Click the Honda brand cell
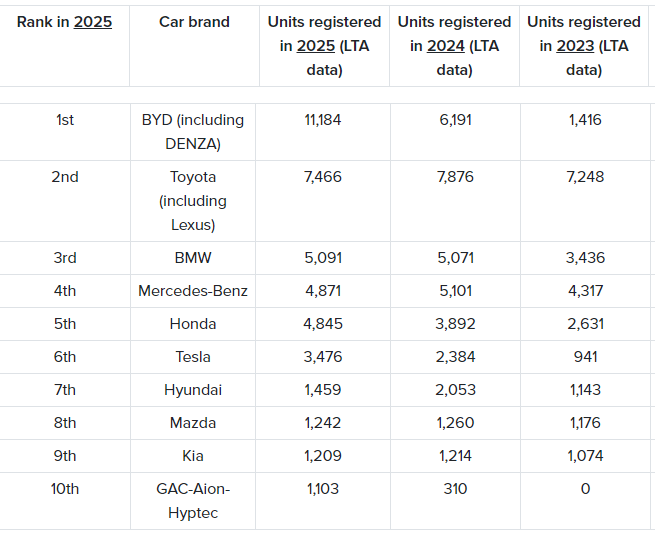The height and width of the screenshot is (535, 655). [193, 324]
